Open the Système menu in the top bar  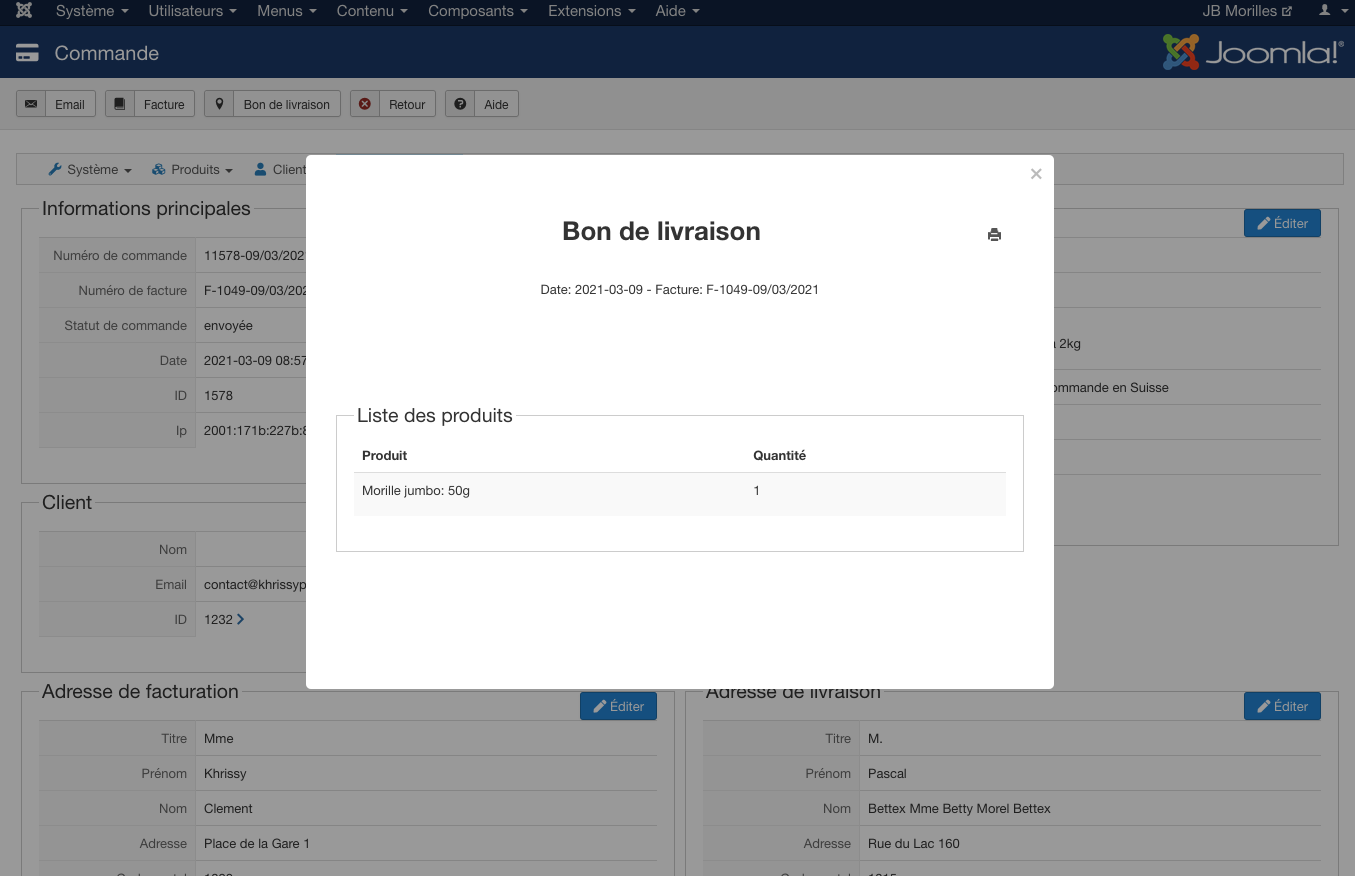click(92, 11)
